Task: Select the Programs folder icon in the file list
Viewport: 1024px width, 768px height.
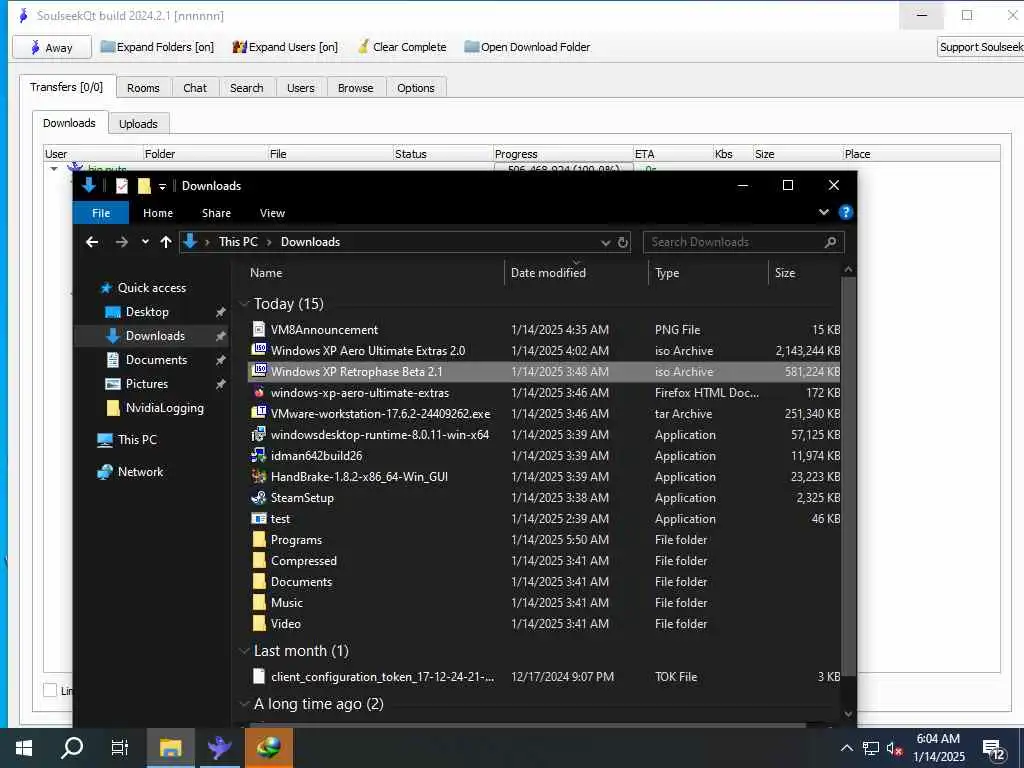Action: pos(259,539)
